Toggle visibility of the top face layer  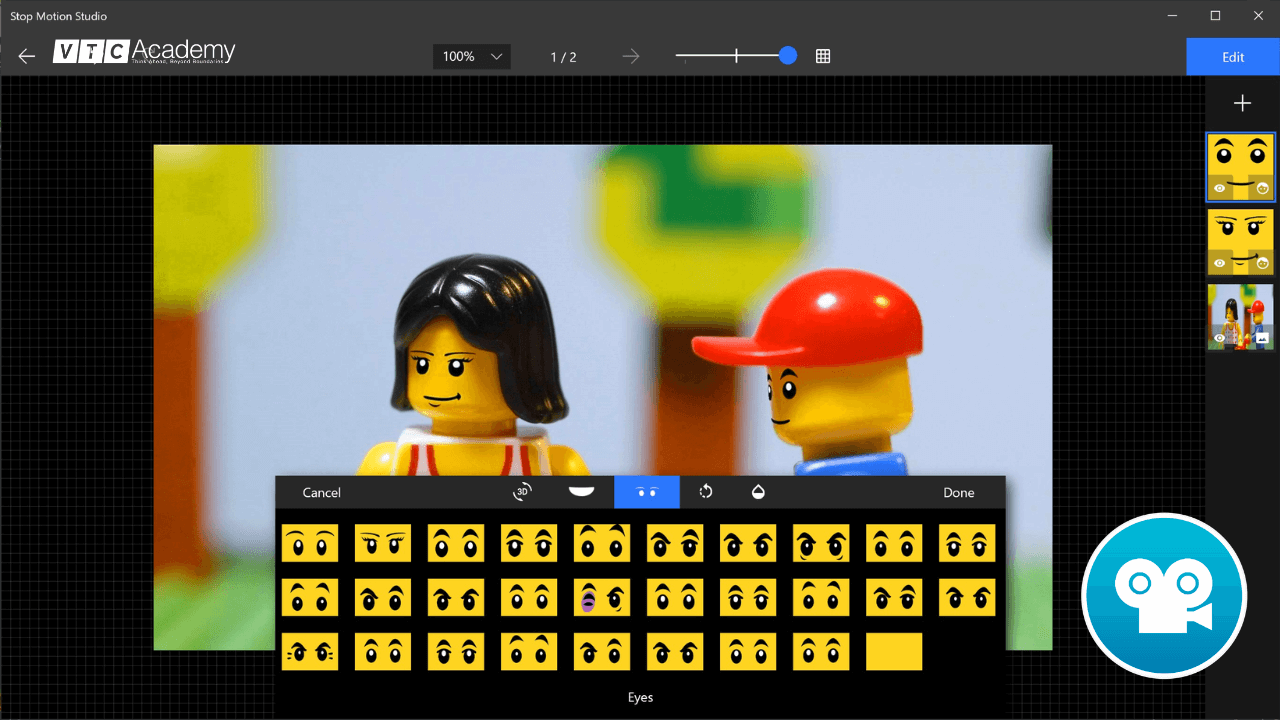tap(1218, 186)
